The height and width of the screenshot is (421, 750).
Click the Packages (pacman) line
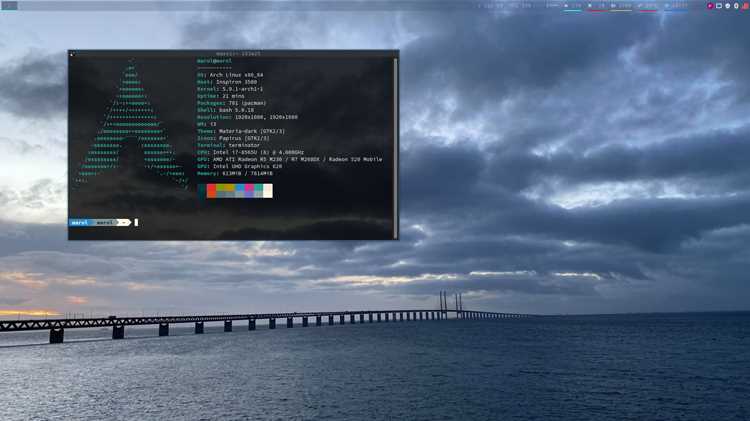tap(232, 103)
